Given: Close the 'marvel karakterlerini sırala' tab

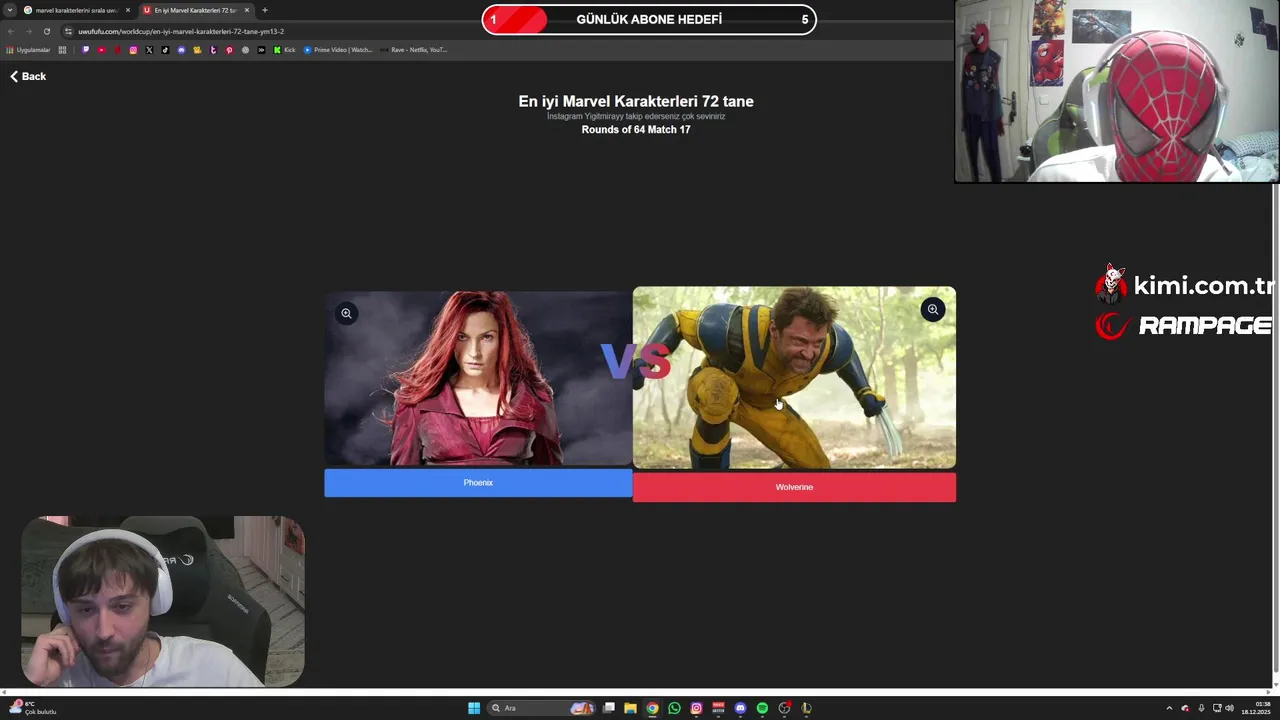Looking at the screenshot, I should pos(128,10).
